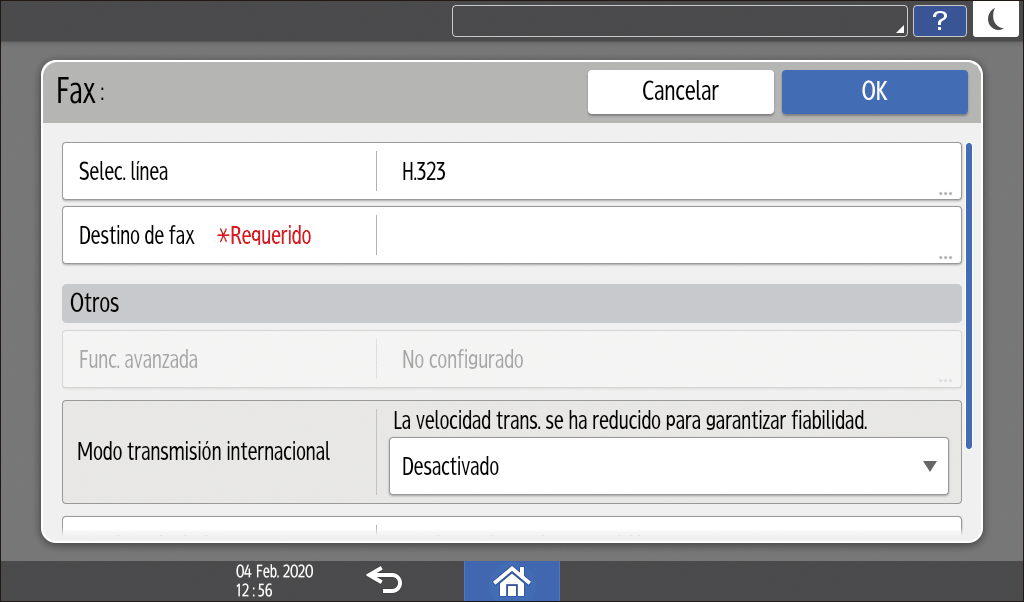Click the ellipsis on Destino de fax row
This screenshot has width=1024, height=602.
tap(945, 257)
